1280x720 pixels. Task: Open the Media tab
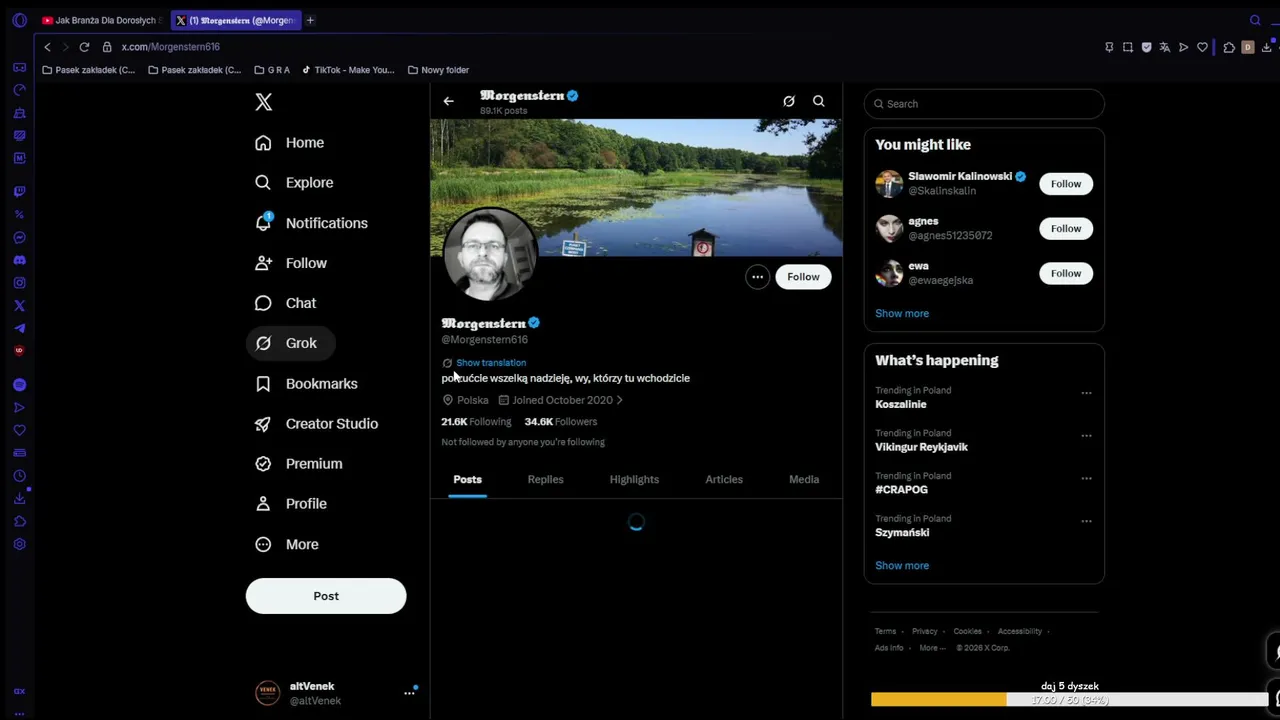[x=804, y=479]
